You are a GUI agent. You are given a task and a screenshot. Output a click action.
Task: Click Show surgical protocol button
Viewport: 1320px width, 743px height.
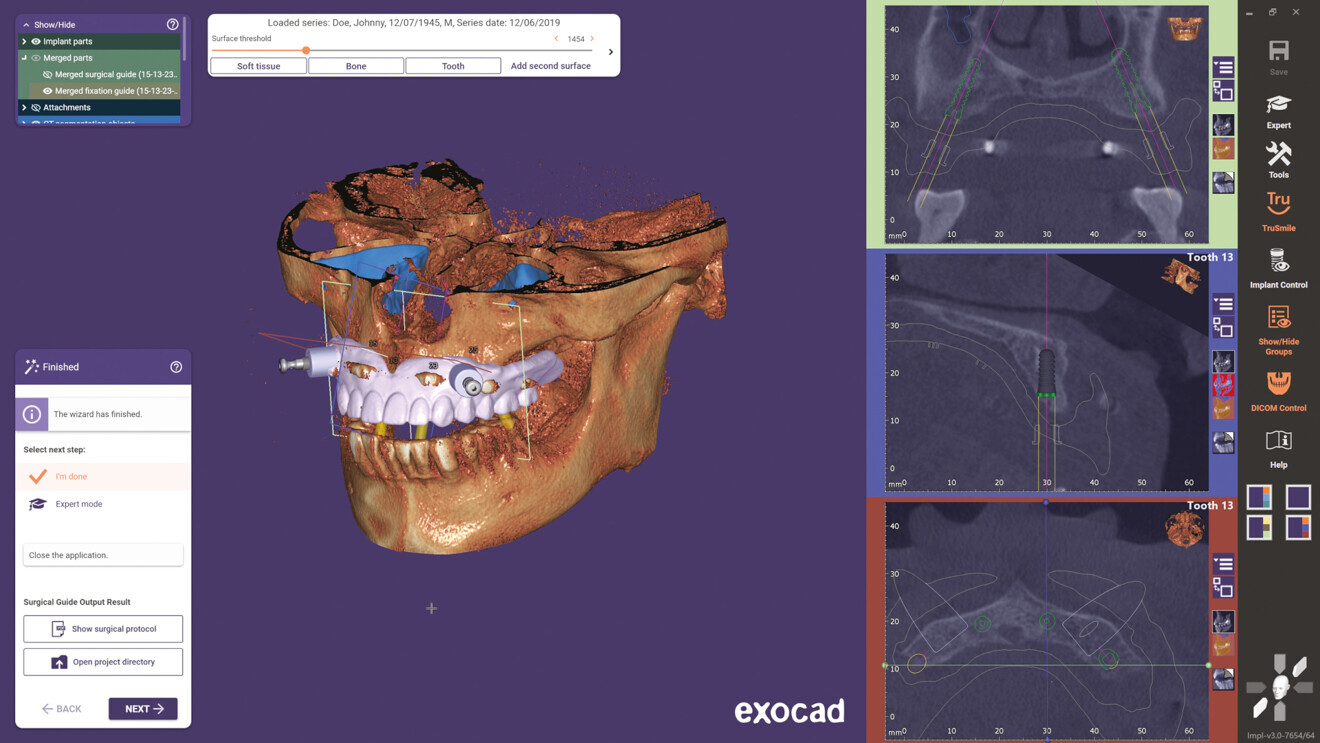point(103,629)
